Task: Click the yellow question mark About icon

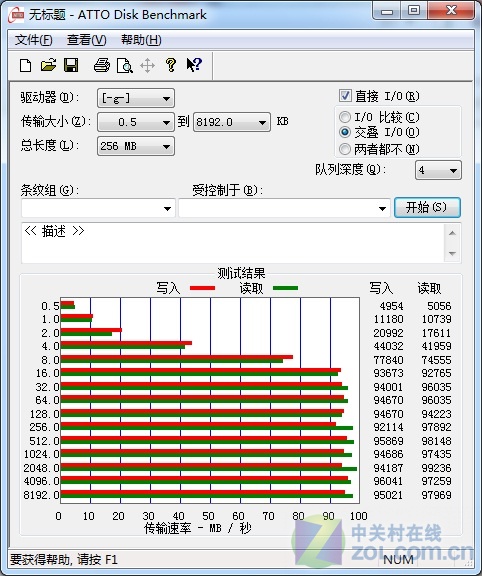Action: coord(170,65)
